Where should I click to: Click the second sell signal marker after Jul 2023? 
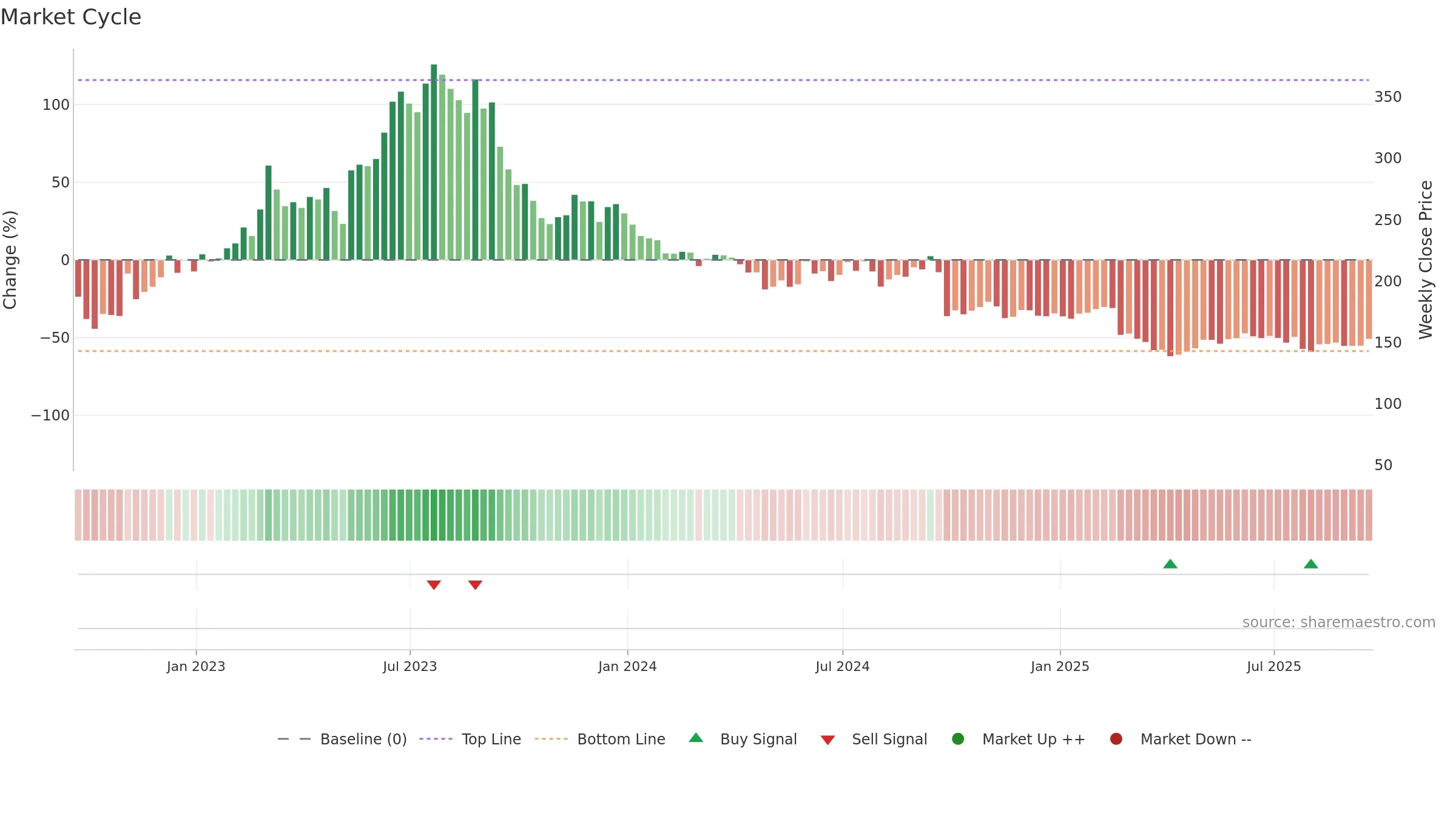[x=475, y=585]
